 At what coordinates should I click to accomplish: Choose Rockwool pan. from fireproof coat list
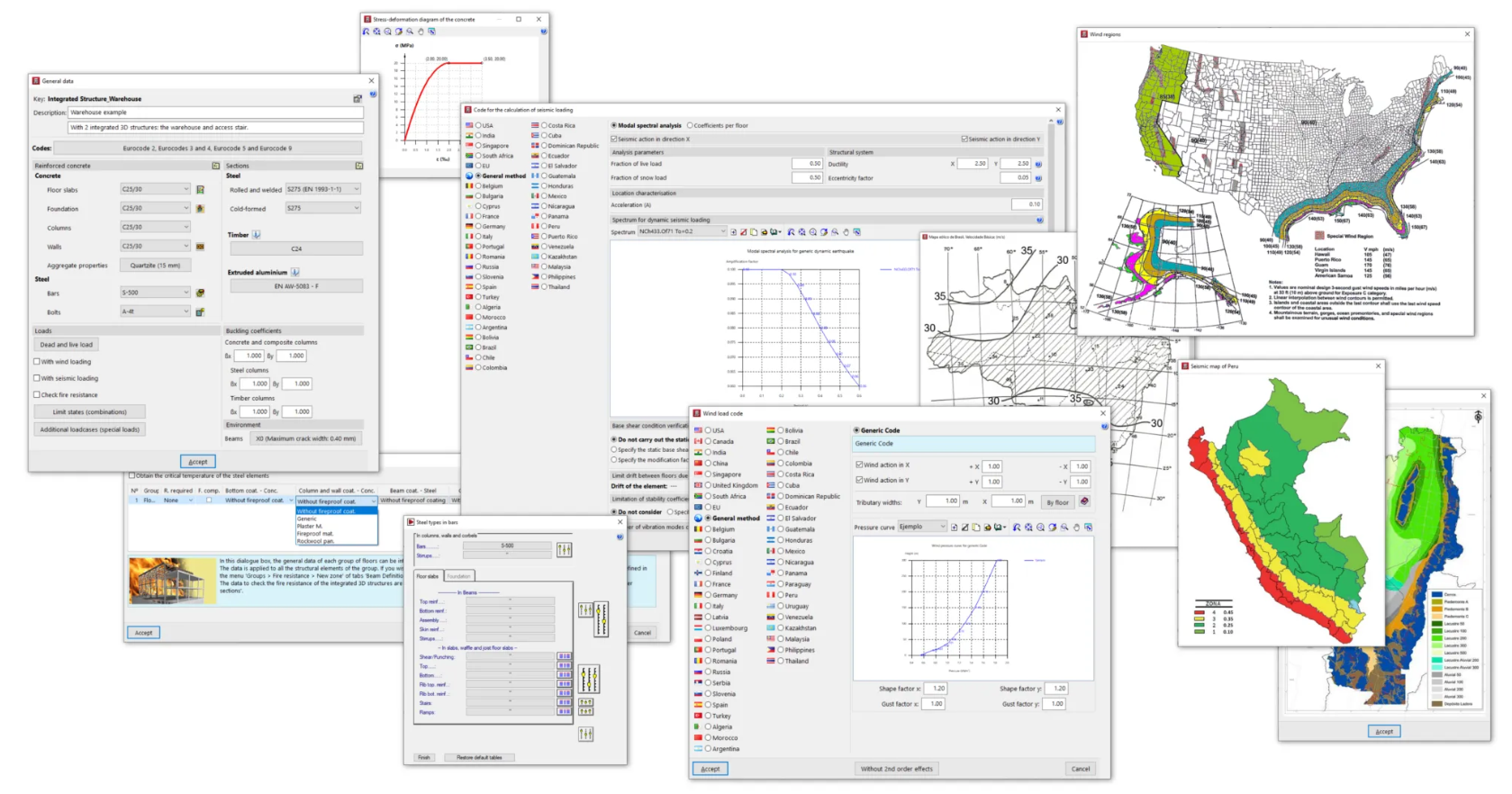(x=316, y=541)
